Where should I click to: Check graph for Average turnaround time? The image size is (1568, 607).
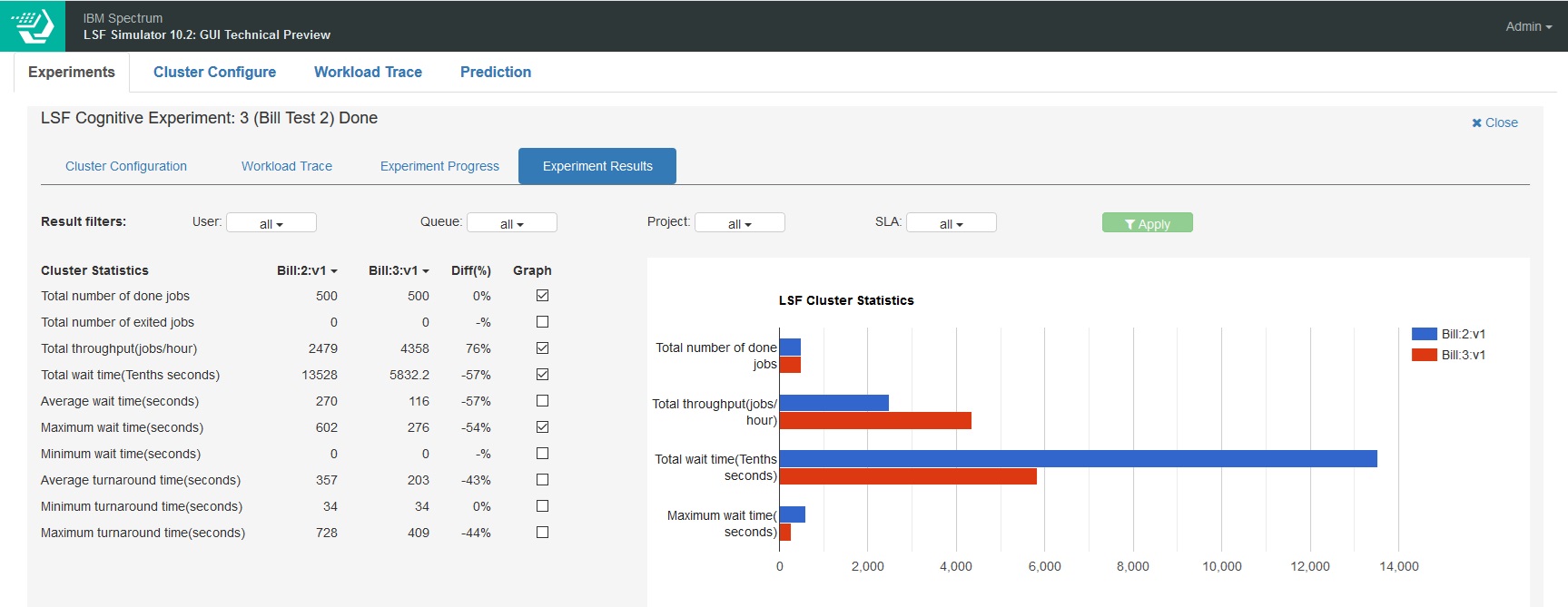point(543,480)
